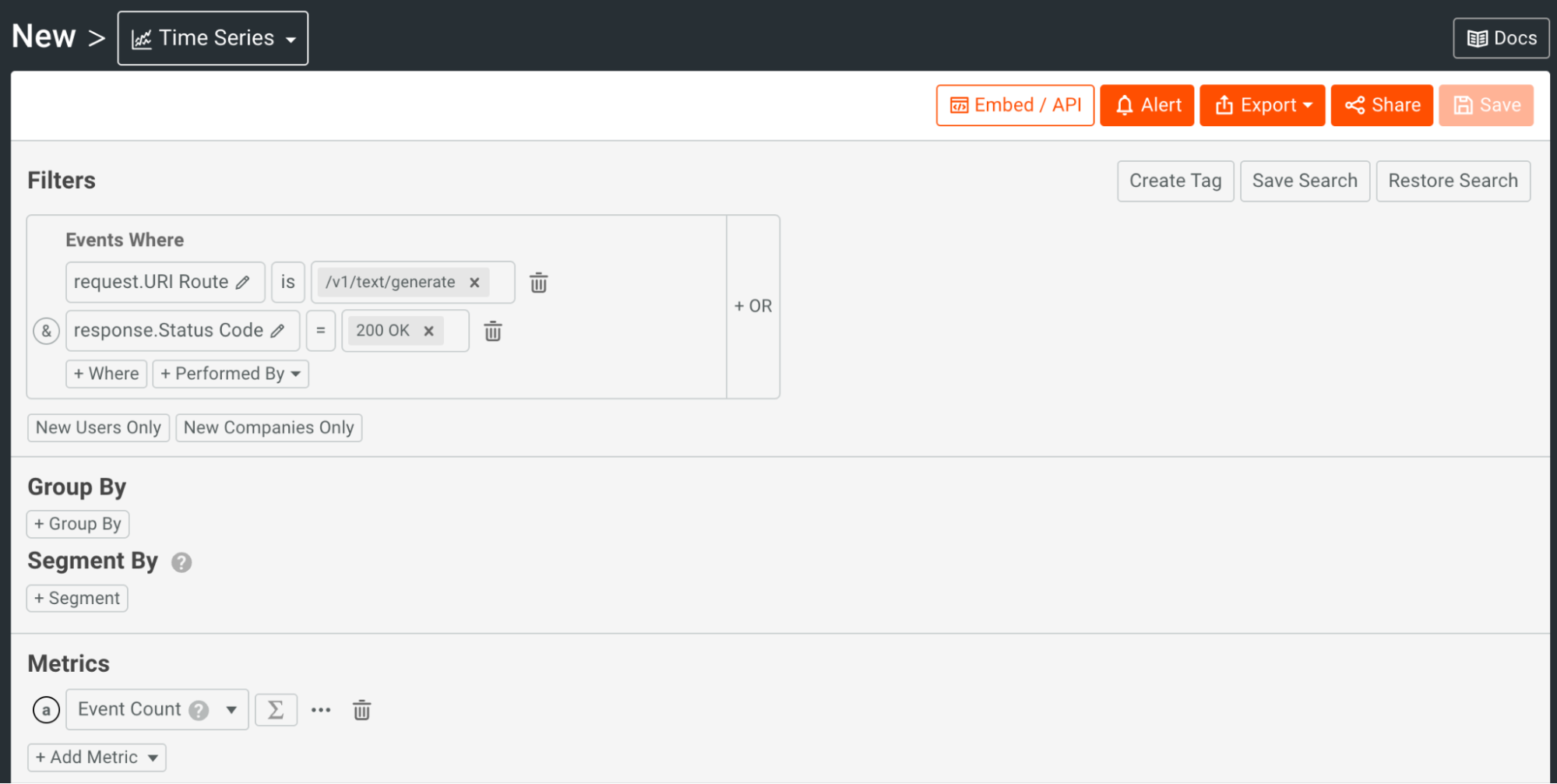1557x784 pixels.
Task: Click the Create Tag button
Action: (x=1175, y=181)
